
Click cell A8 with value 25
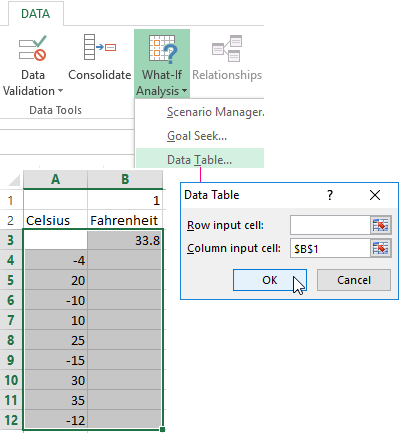click(55, 340)
